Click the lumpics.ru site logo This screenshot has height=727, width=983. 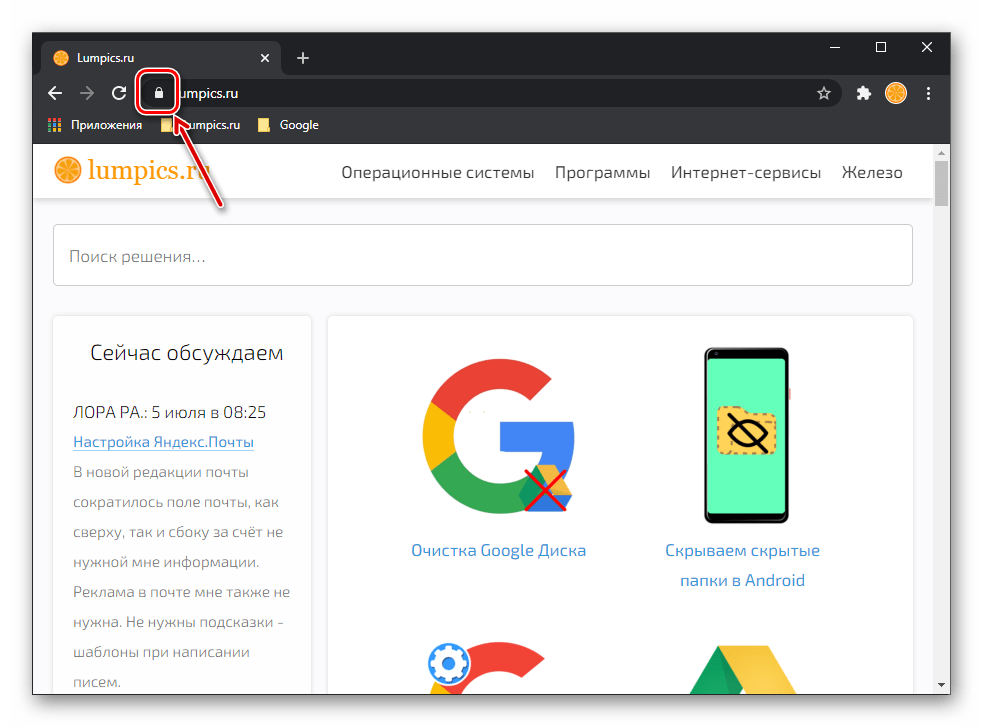137,171
